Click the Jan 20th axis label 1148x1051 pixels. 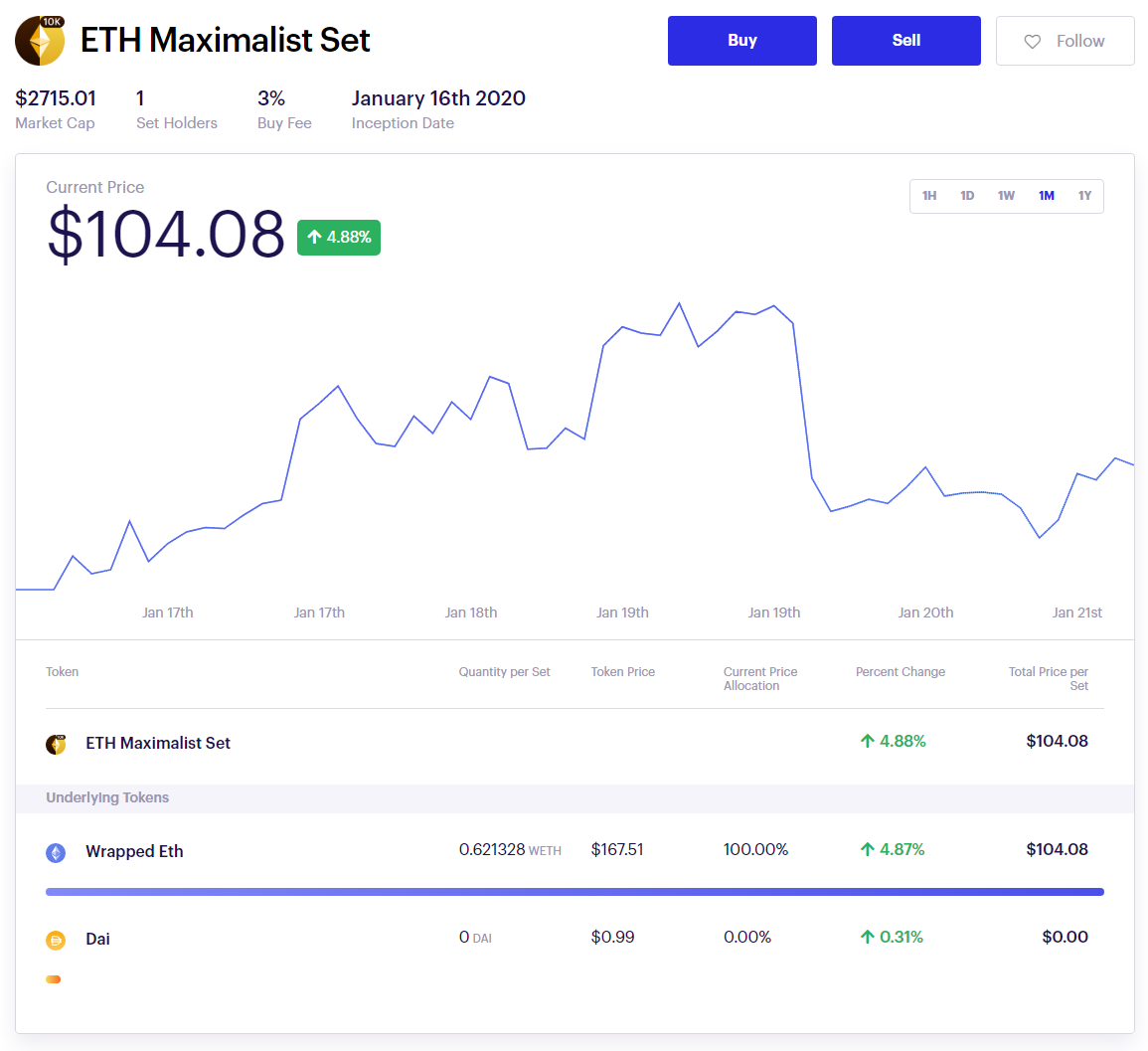coord(925,613)
